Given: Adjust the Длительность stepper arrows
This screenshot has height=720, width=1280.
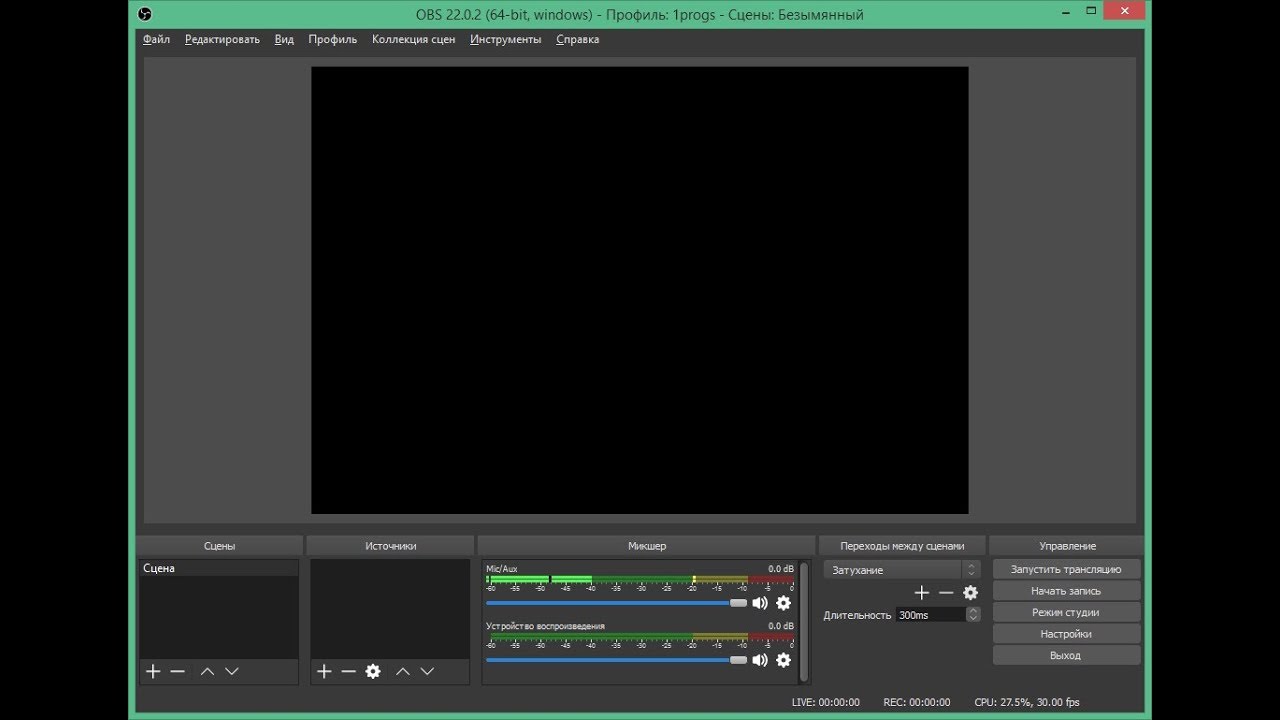Looking at the screenshot, I should [973, 615].
